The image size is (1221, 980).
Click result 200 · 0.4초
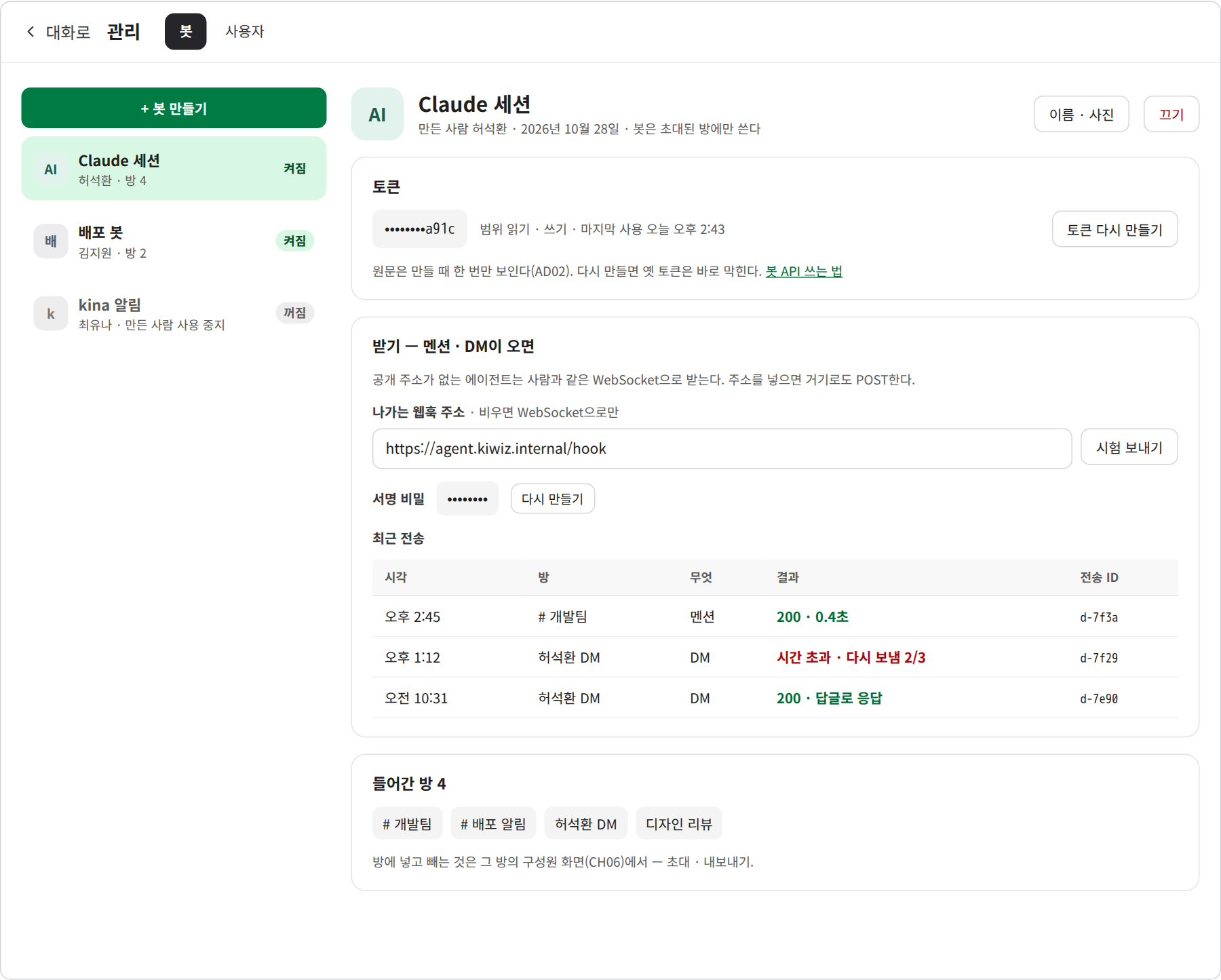pos(813,616)
